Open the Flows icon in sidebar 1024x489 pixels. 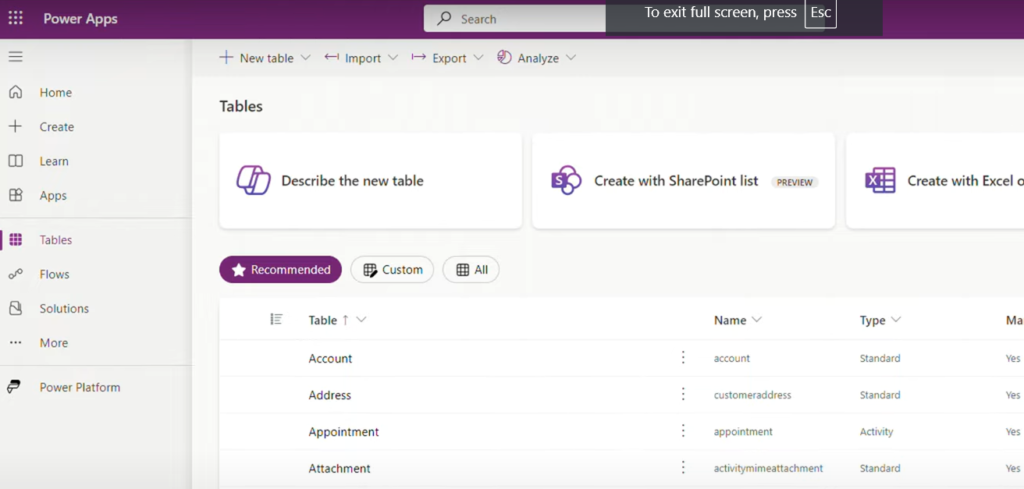click(15, 274)
